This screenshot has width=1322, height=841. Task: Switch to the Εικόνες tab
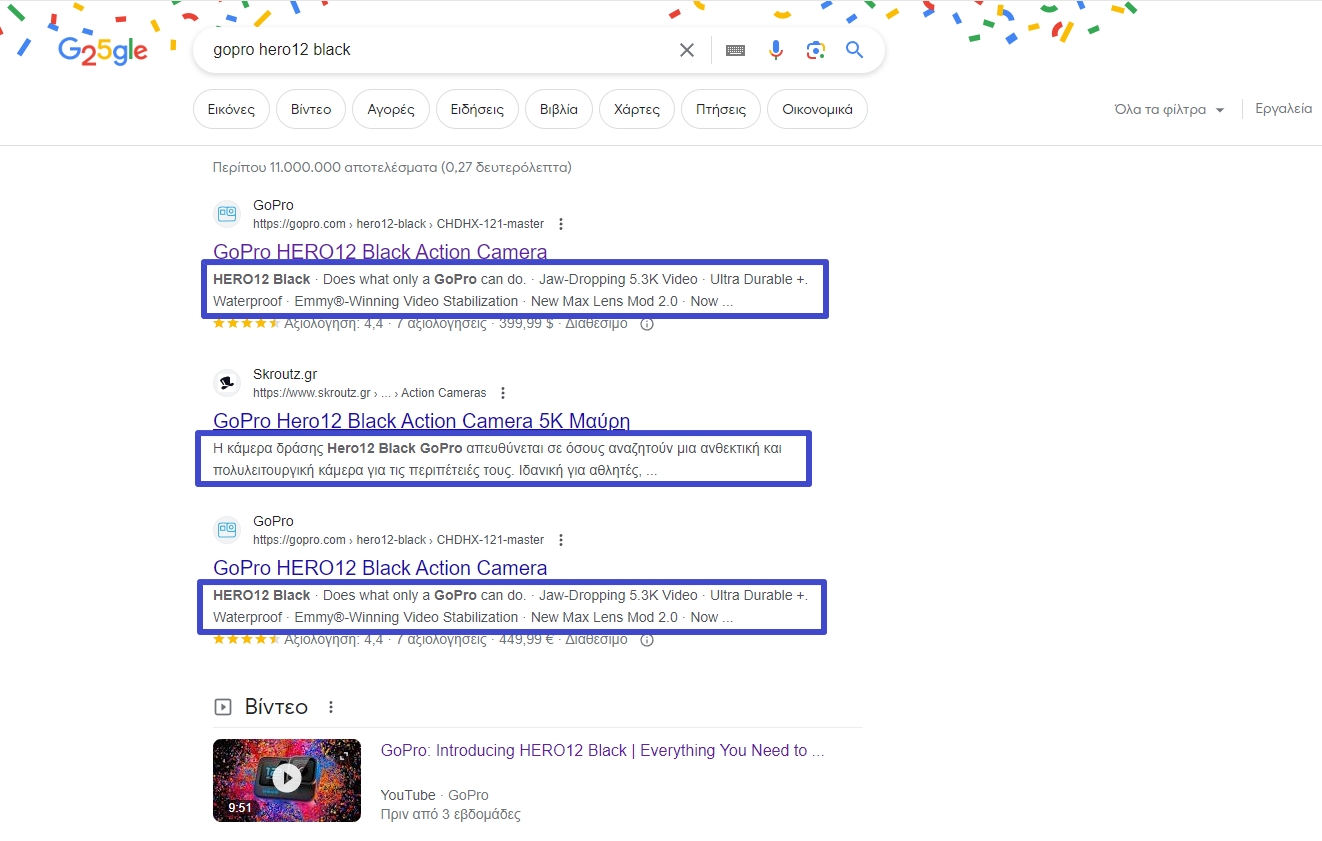click(x=231, y=109)
